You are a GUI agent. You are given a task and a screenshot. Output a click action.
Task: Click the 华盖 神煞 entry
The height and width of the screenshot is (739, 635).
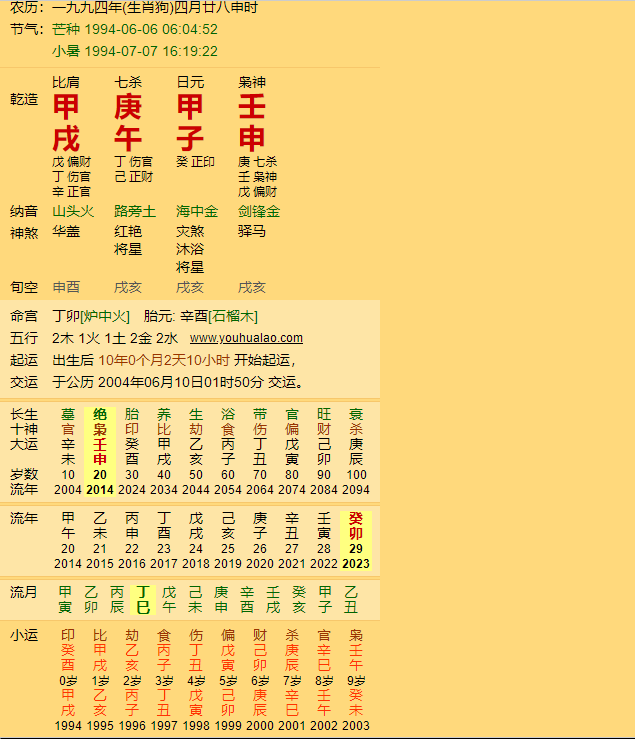coord(66,231)
